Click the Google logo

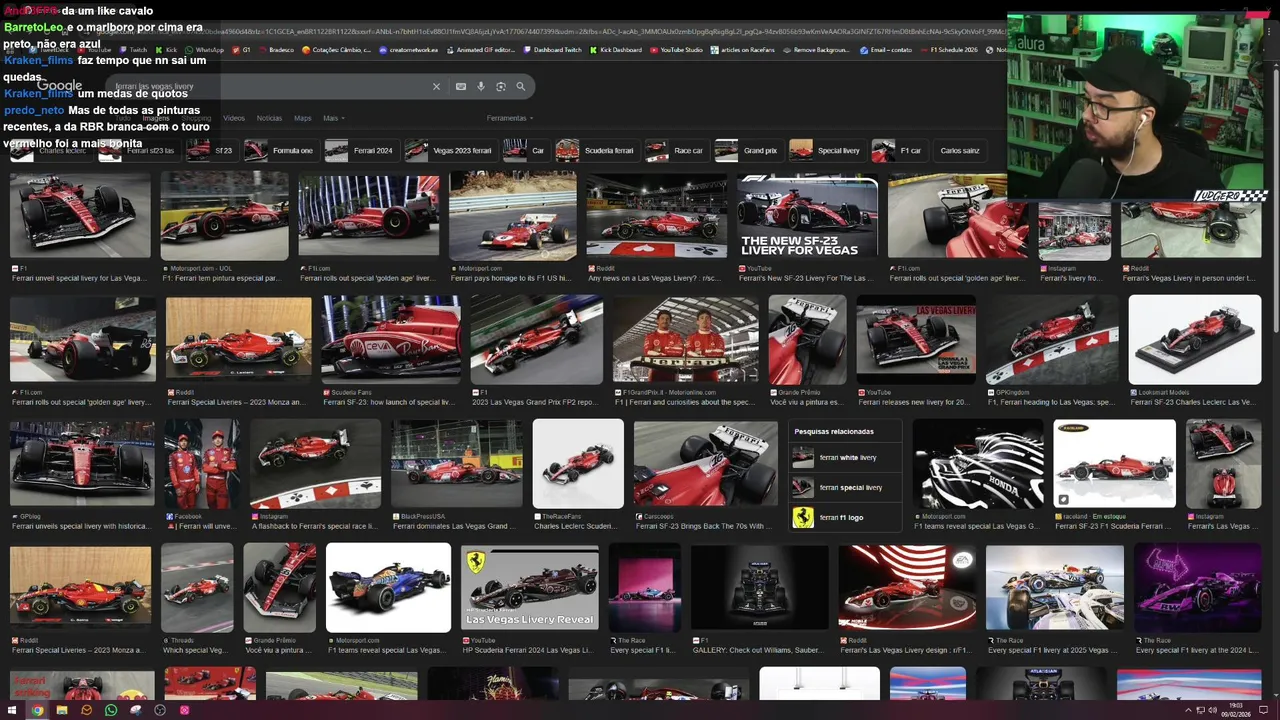click(59, 87)
